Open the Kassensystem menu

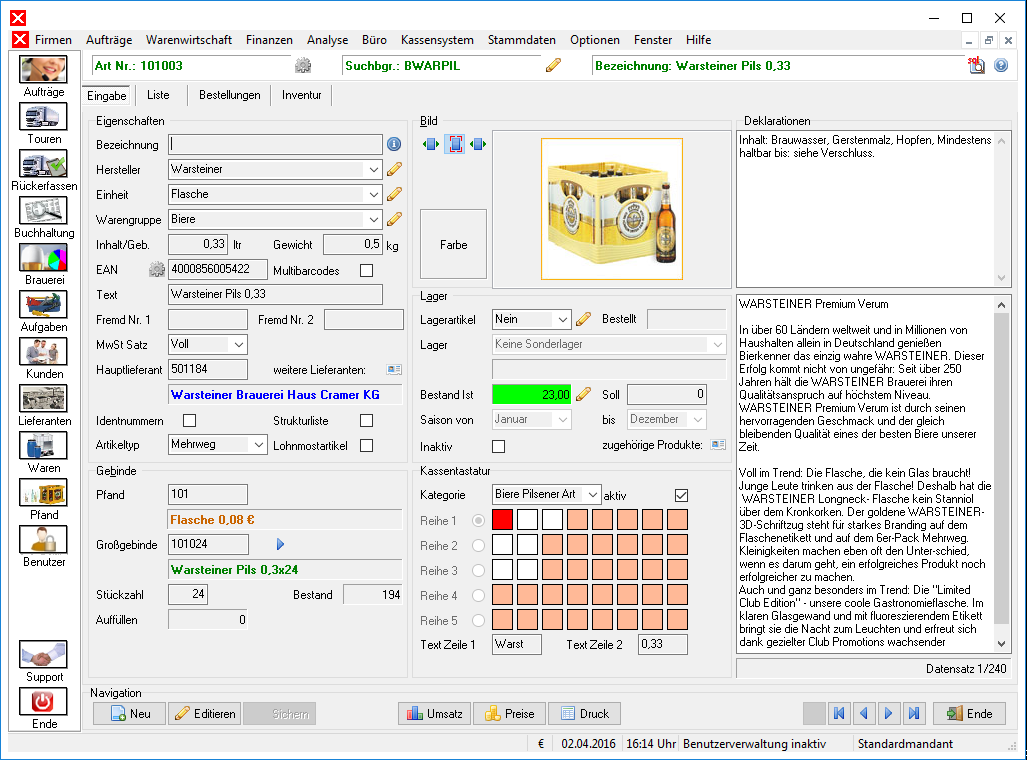pos(437,40)
